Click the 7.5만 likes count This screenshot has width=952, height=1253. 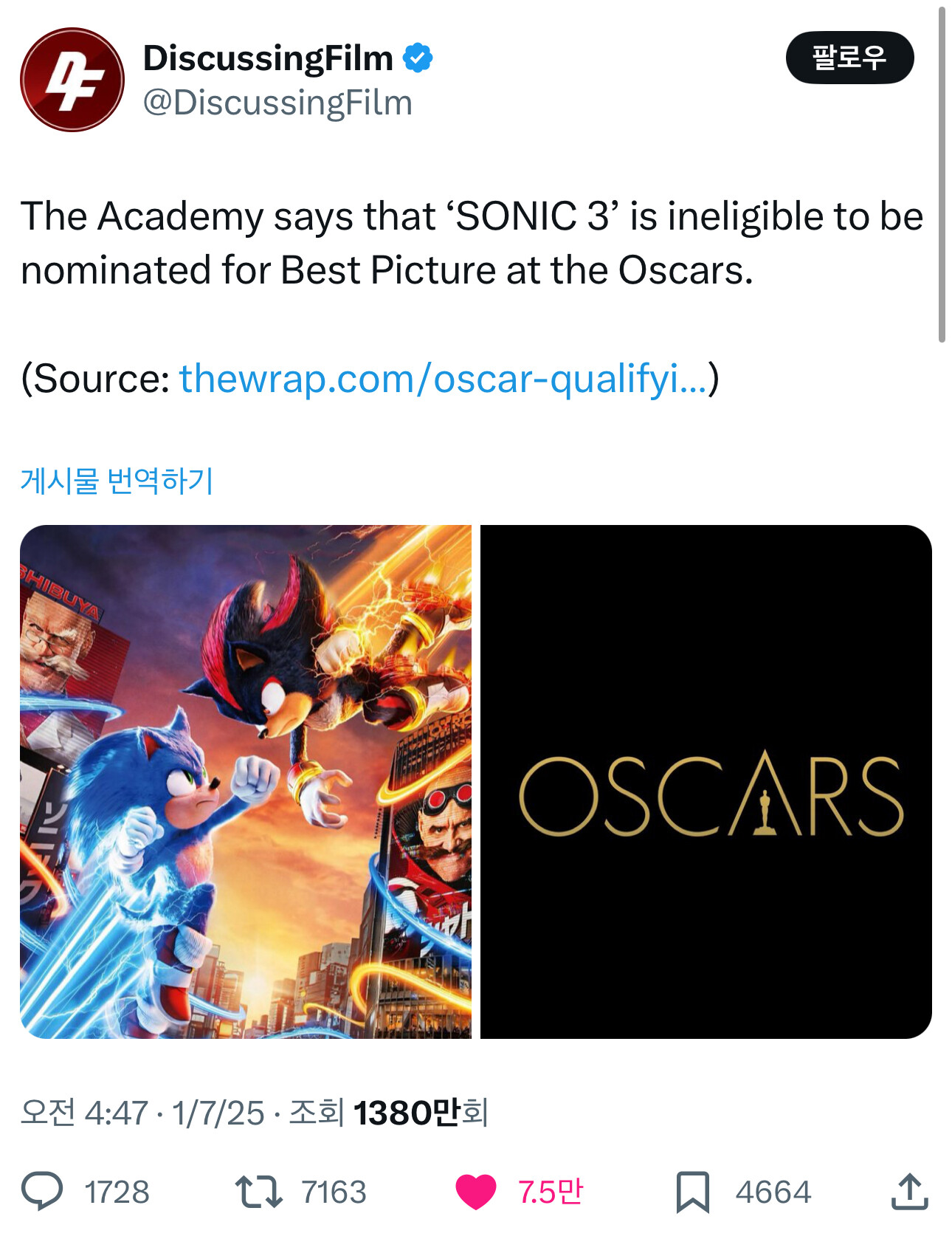[x=551, y=1192]
